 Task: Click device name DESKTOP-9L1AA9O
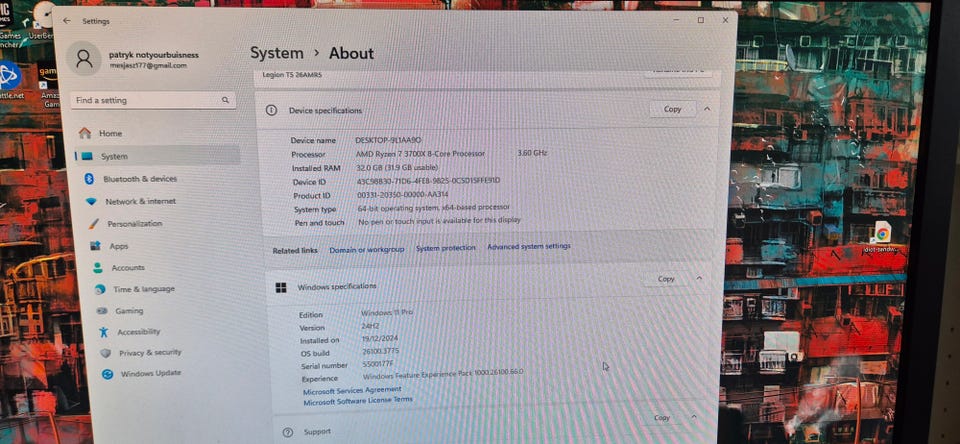[388, 140]
